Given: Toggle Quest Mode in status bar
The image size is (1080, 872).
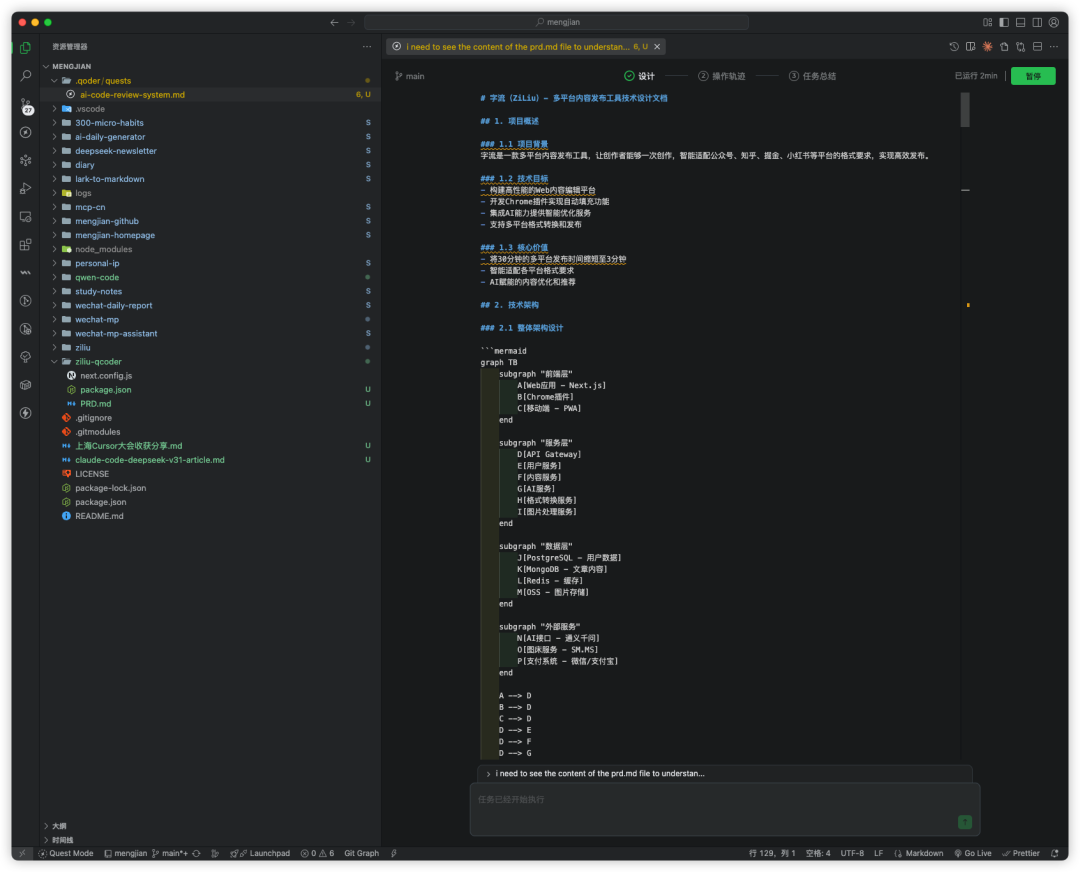Looking at the screenshot, I should tap(66, 853).
